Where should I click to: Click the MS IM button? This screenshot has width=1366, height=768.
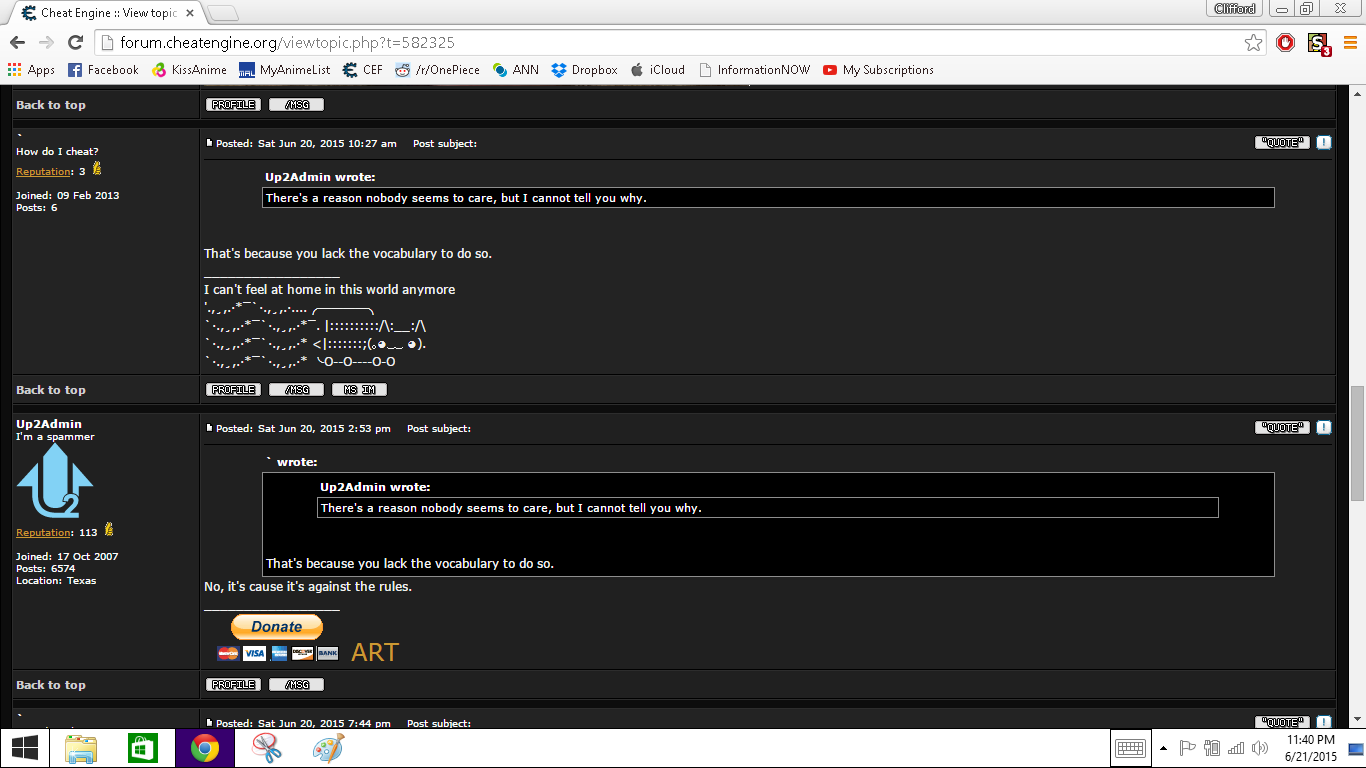359,390
